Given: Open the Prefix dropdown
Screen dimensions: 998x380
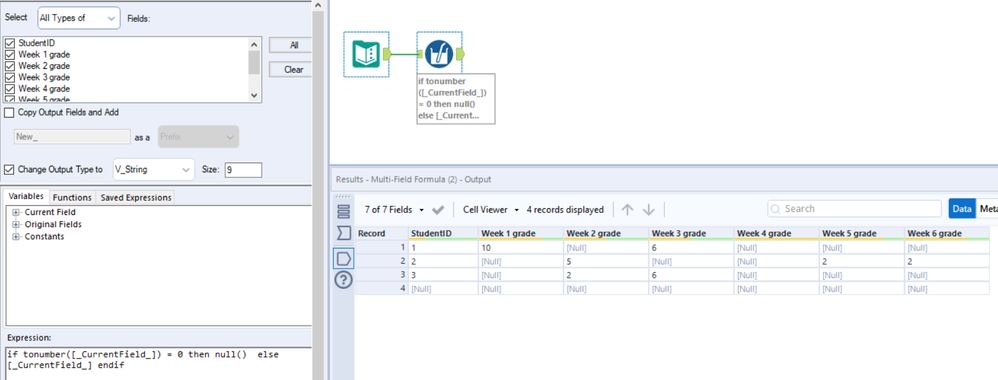Looking at the screenshot, I should click(198, 137).
